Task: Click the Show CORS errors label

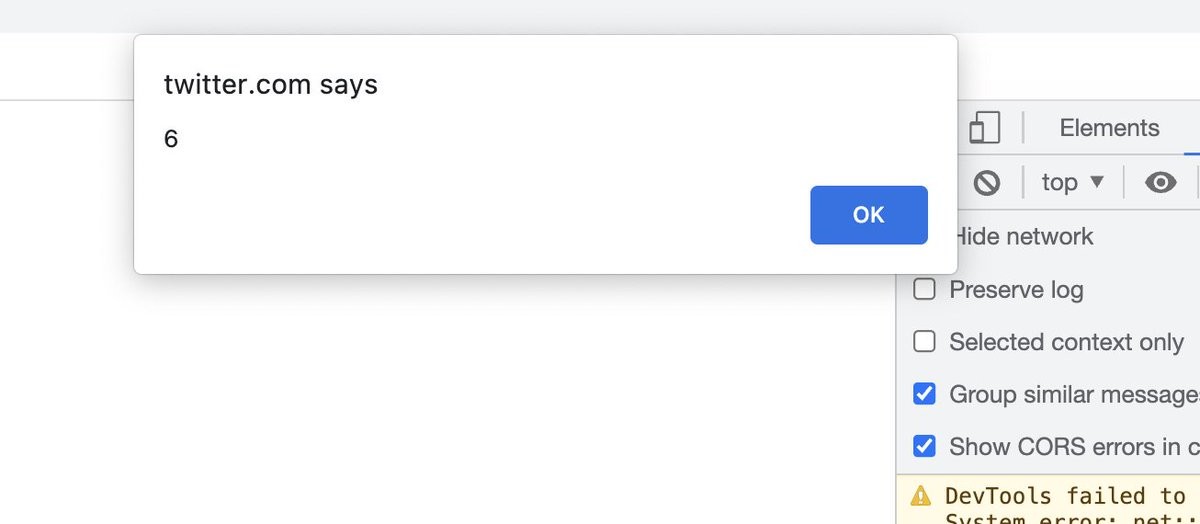Action: tap(1074, 446)
